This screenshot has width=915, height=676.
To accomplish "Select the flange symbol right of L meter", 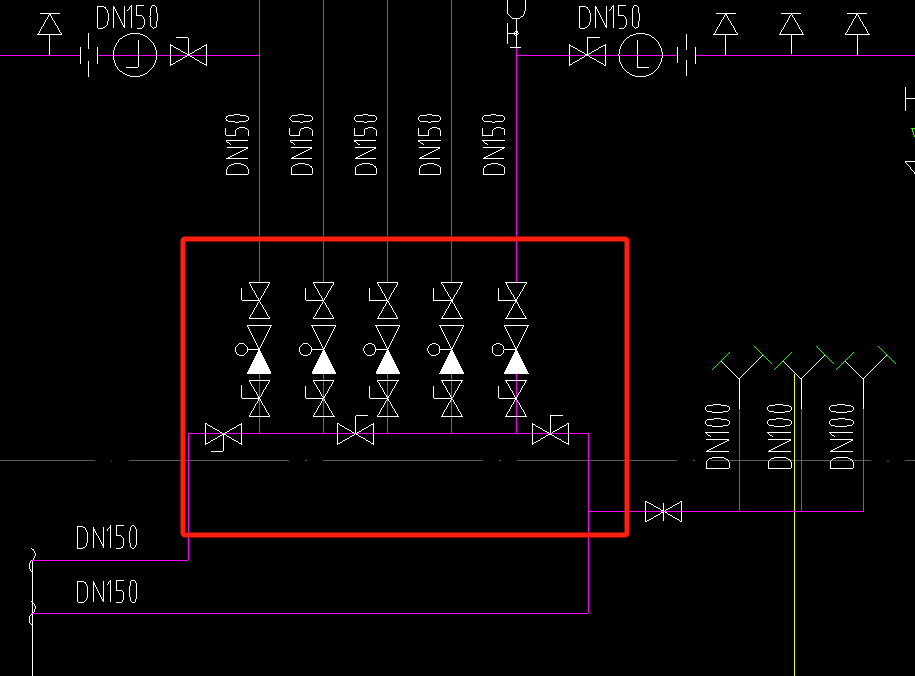I will [x=687, y=55].
